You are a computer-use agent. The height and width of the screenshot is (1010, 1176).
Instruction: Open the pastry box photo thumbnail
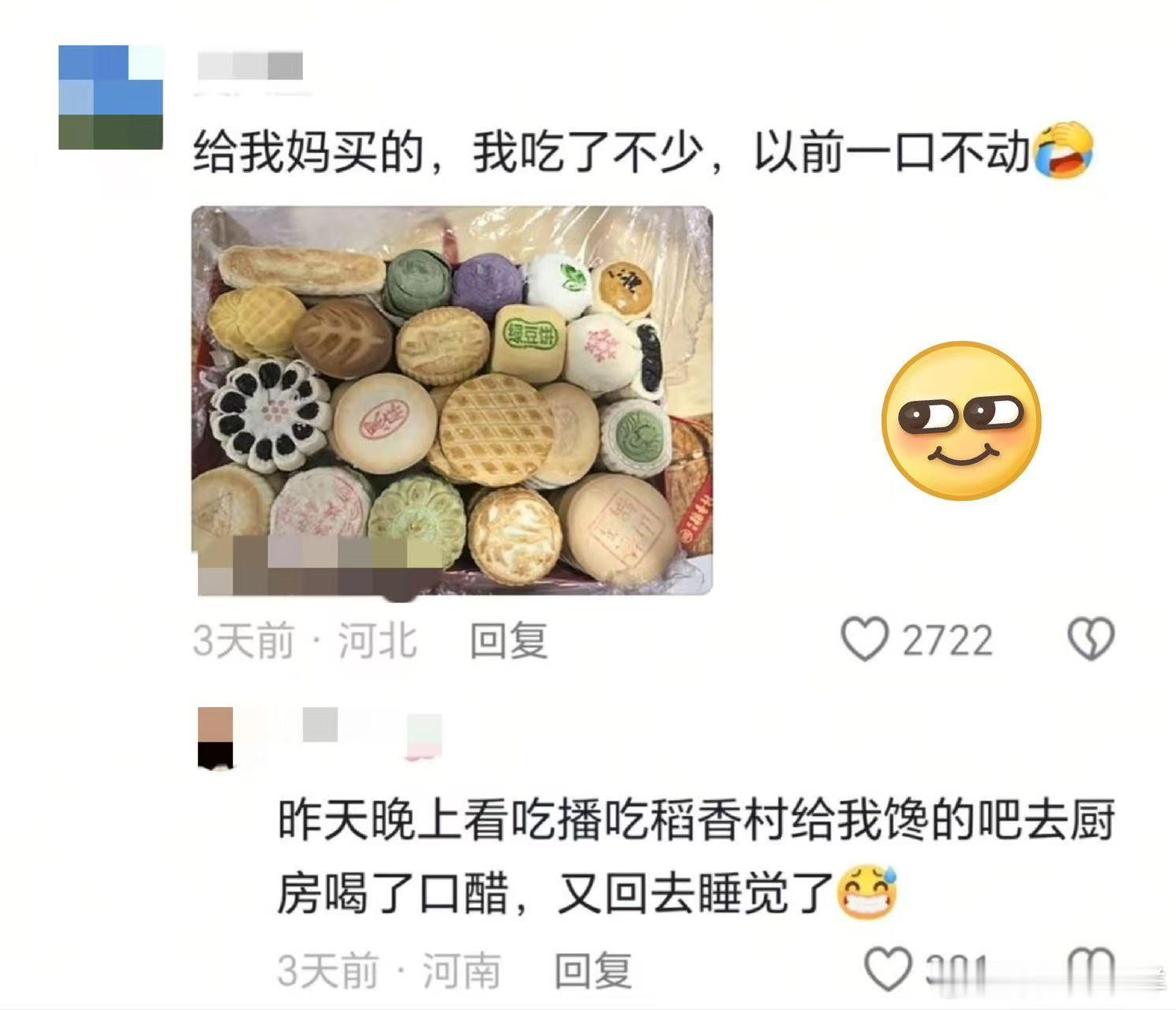[x=452, y=400]
